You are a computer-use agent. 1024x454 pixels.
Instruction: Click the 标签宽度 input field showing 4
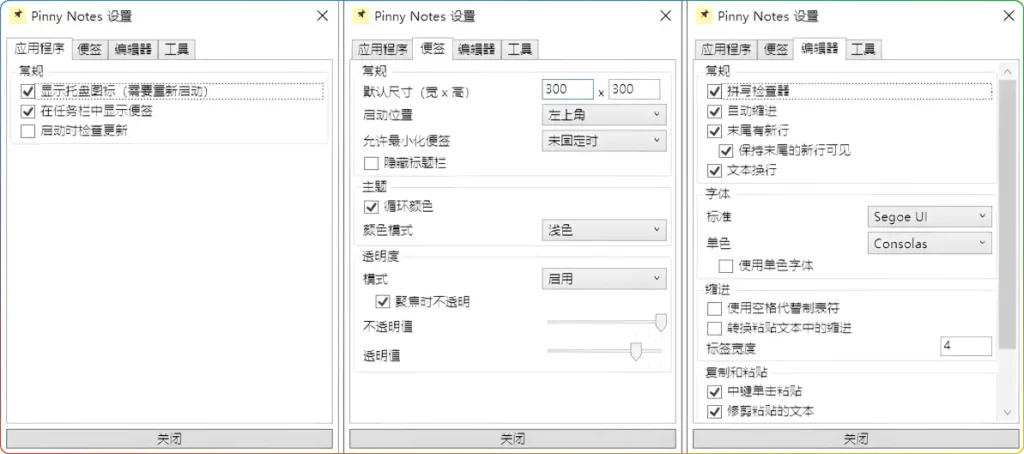coord(966,346)
